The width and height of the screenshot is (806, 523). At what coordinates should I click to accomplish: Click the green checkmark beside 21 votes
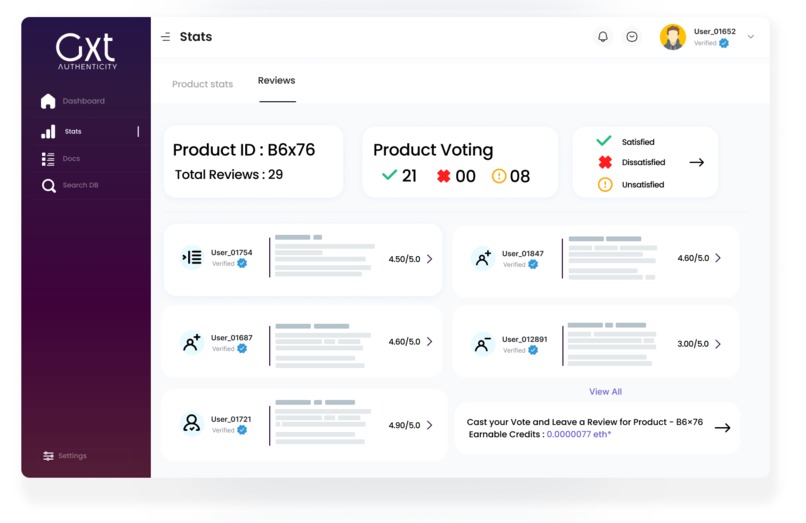coord(389,175)
